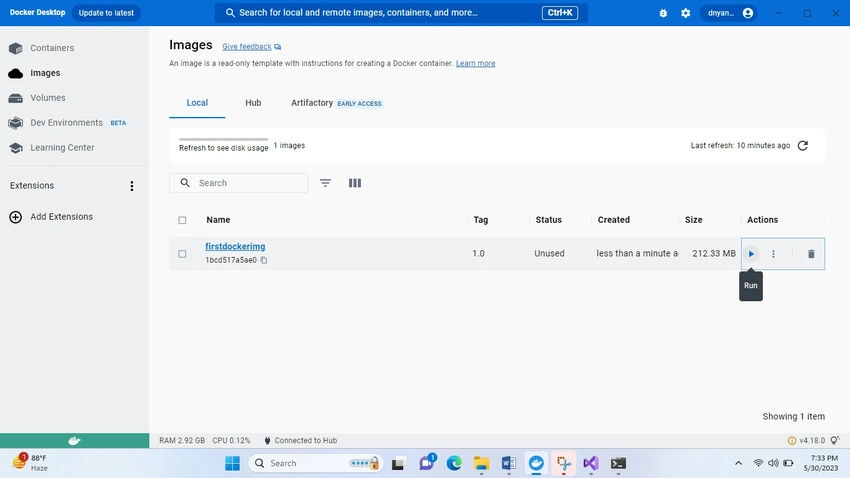Click the 212.33 MB size value
The height and width of the screenshot is (478, 850).
(x=714, y=254)
